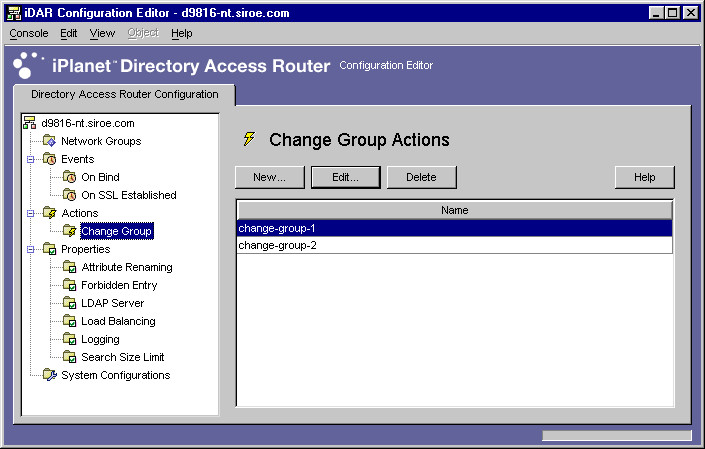Screen dimensions: 705x449
Task: Select the Properties tree label
Action: pos(85,249)
